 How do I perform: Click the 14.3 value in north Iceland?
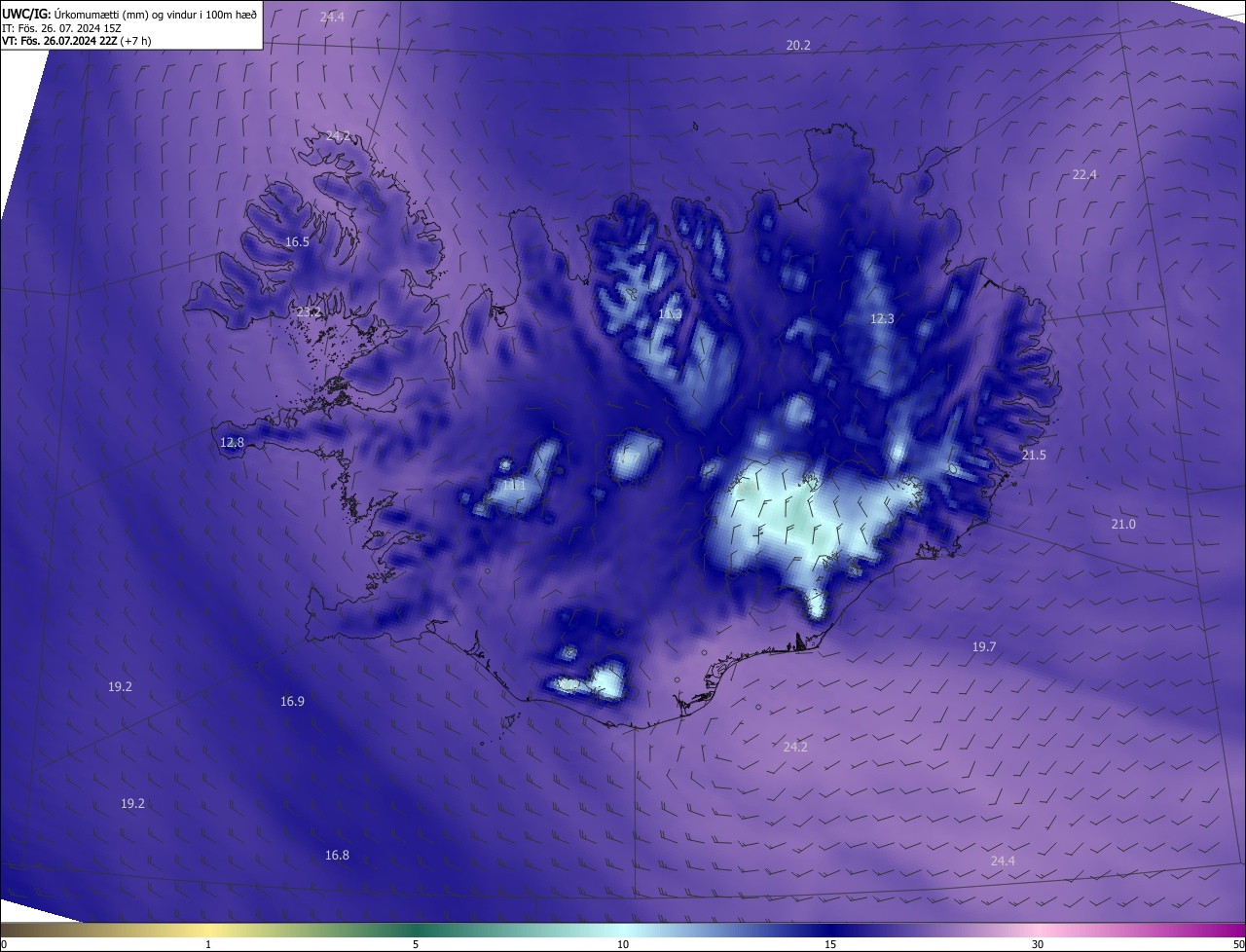670,314
